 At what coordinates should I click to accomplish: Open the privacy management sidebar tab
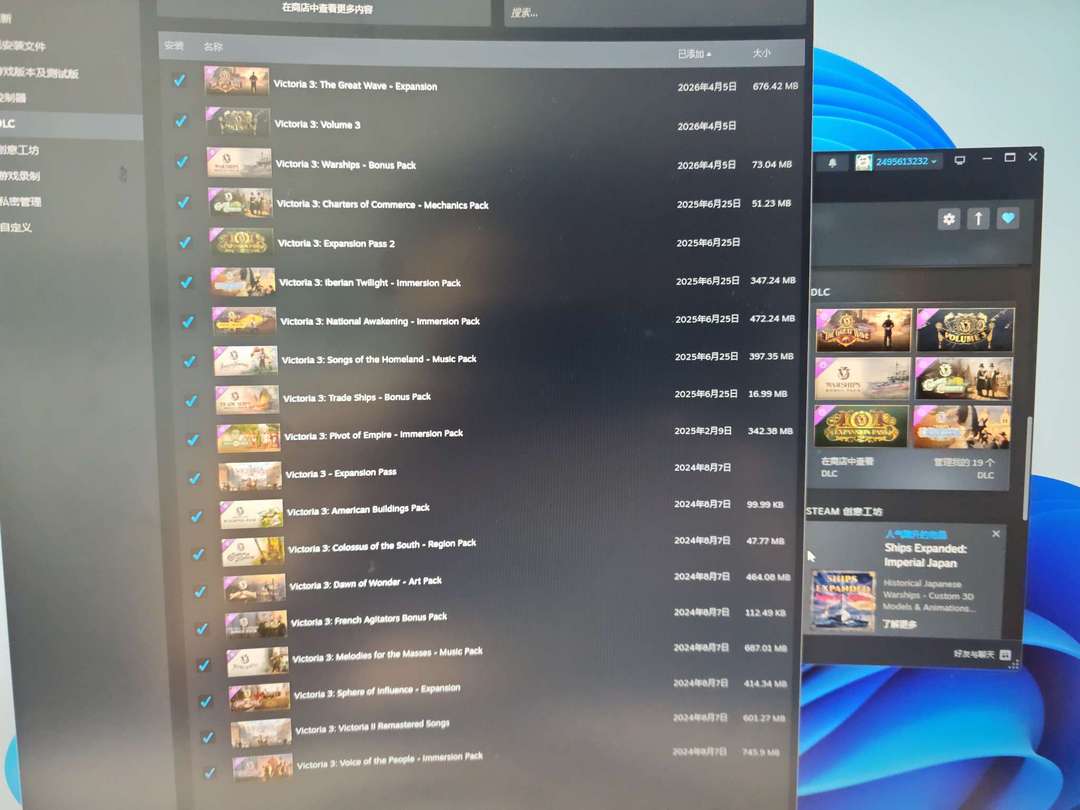21,202
